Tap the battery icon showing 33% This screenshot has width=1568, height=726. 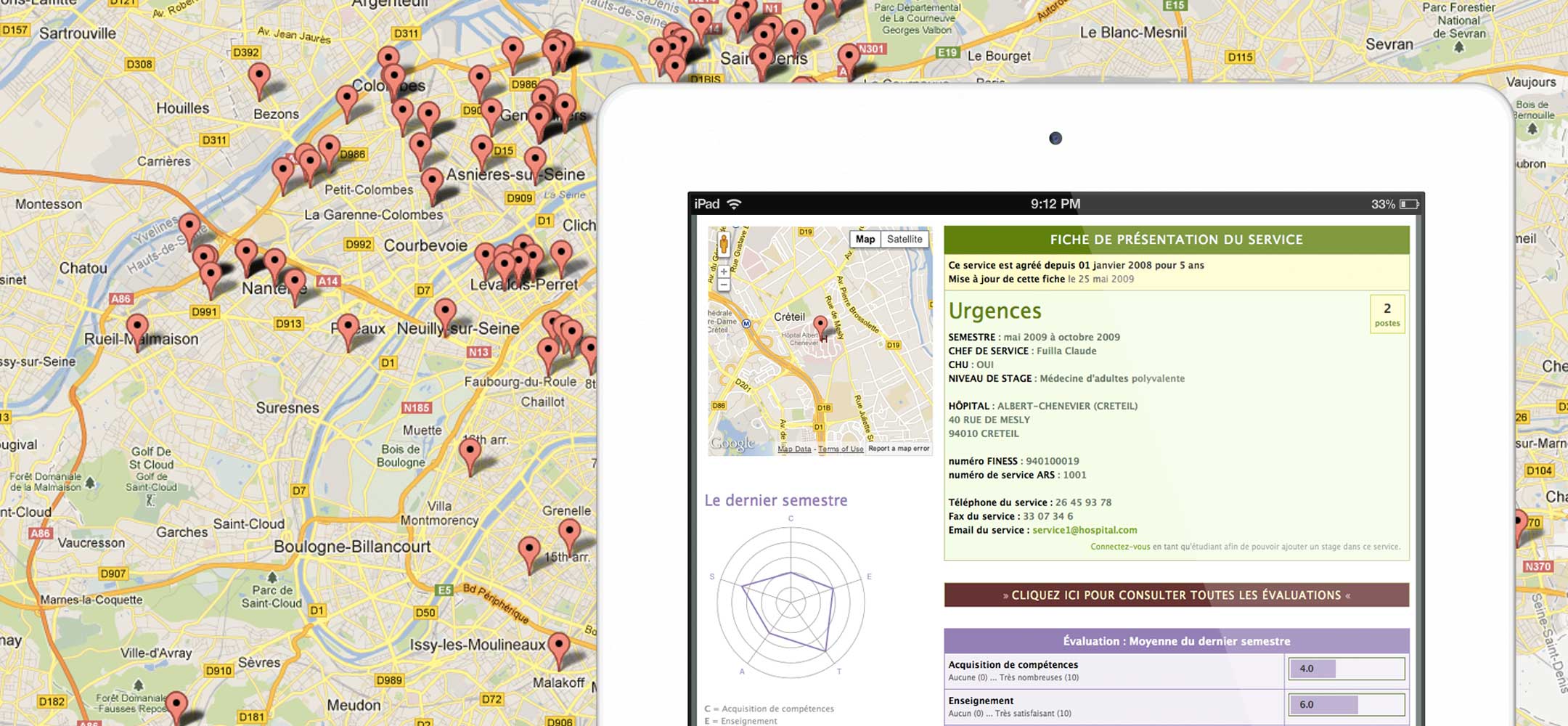point(1409,204)
